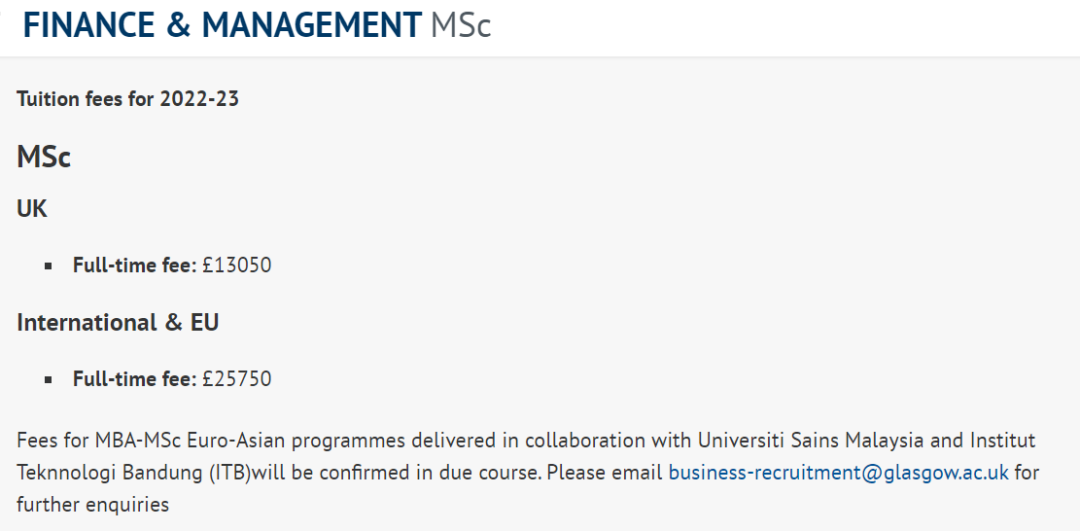Image resolution: width=1080 pixels, height=531 pixels.
Task: Click the Full-time fee label under UK
Action: coord(135,265)
